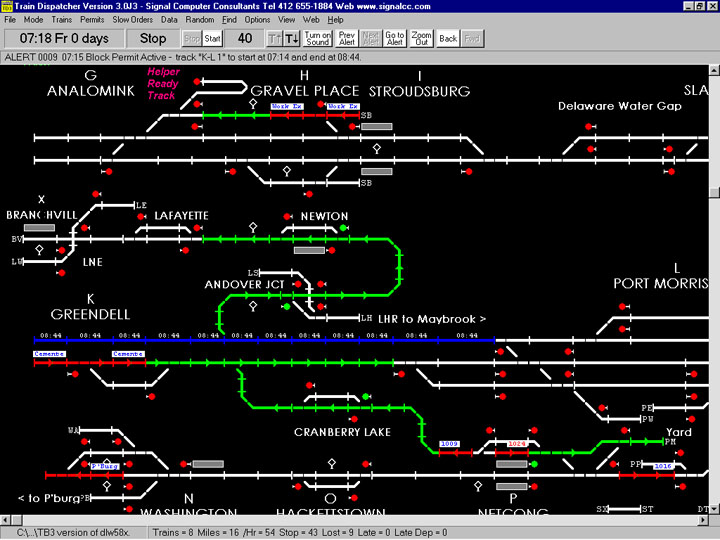Expand the Options menu
The width and height of the screenshot is (720, 540).
(257, 19)
